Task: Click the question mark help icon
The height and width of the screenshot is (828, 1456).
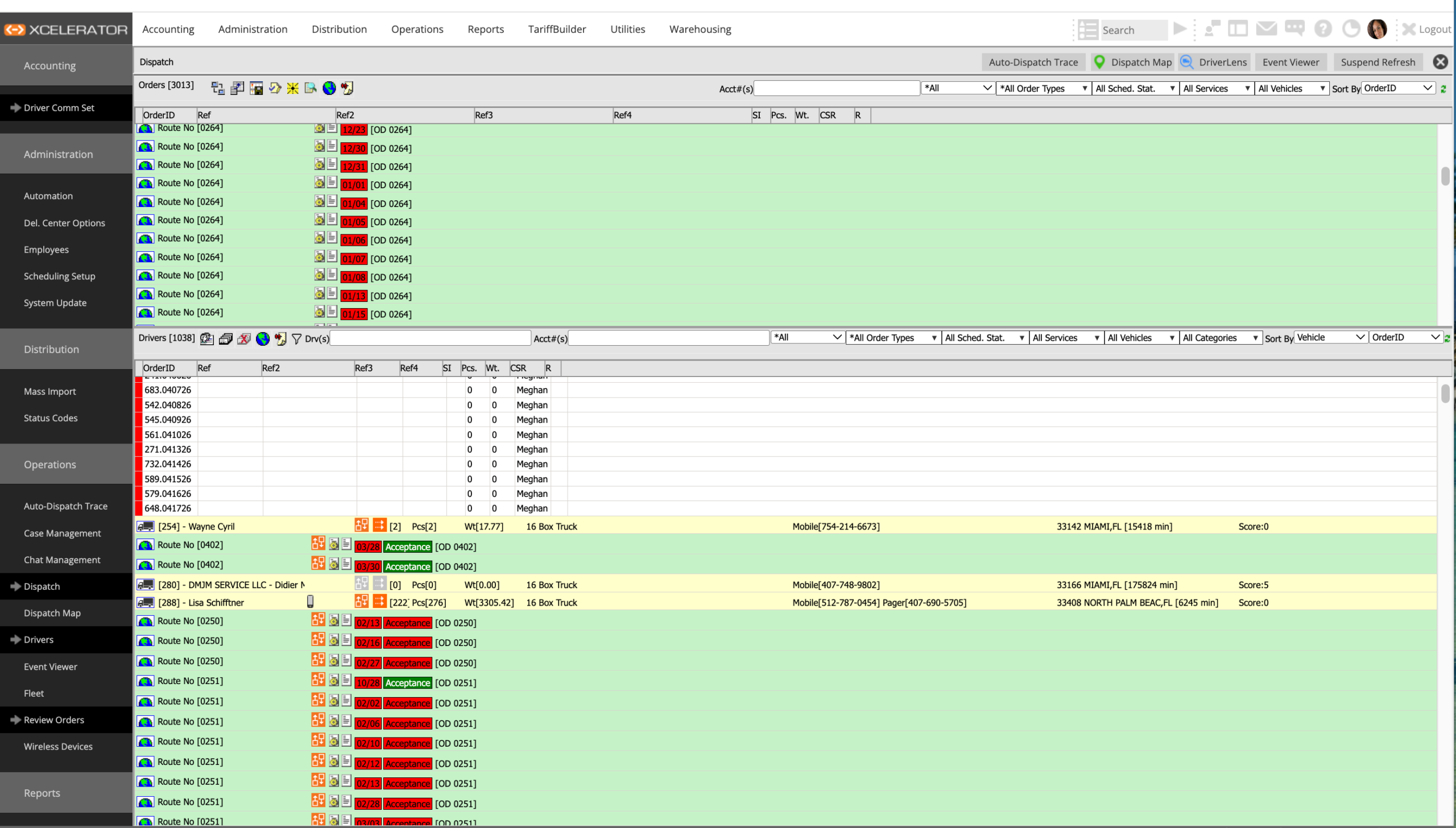Action: [x=1323, y=28]
